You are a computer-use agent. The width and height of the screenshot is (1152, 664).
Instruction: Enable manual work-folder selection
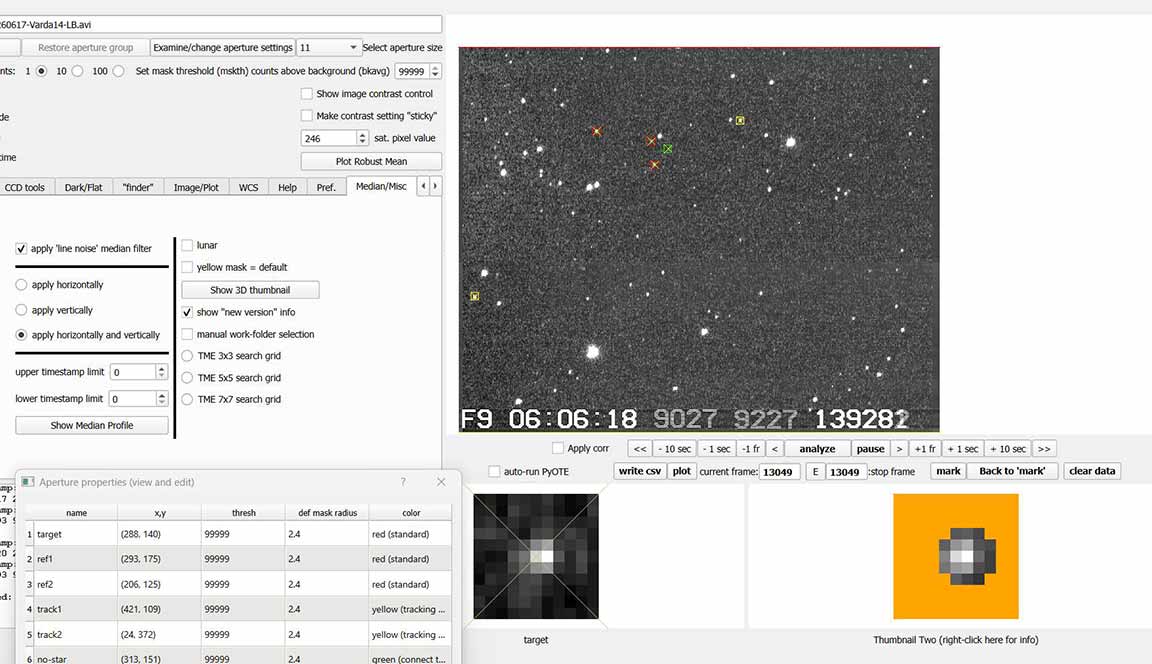[187, 334]
